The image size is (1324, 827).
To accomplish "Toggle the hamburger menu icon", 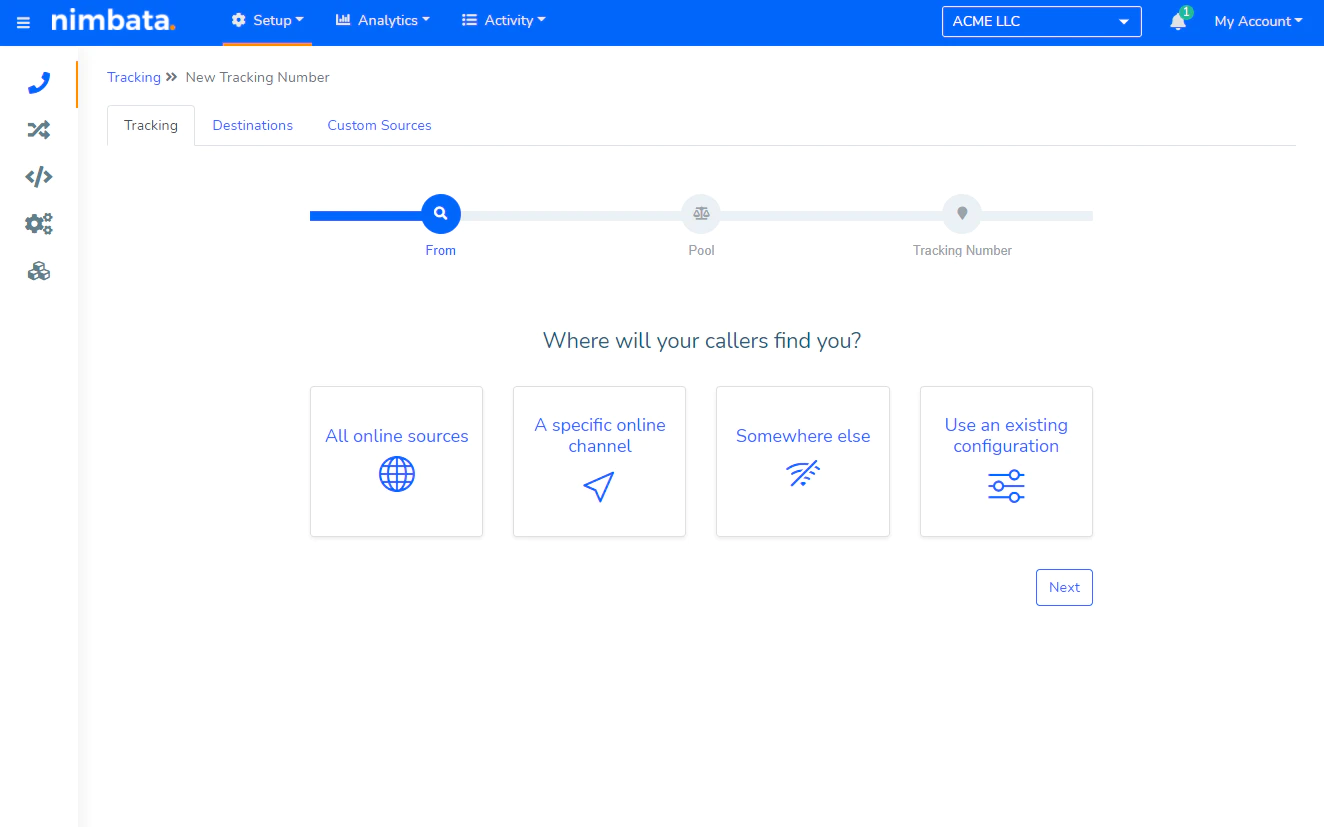I will click(23, 22).
